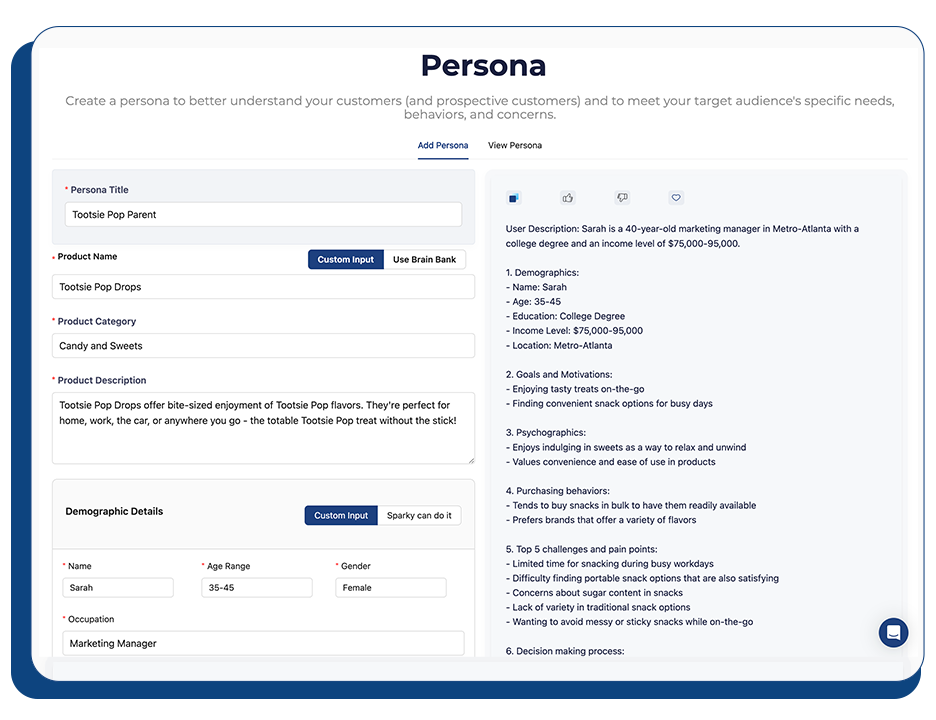Switch to the View Persona tab
Viewport: 936px width, 720px height.
click(515, 146)
